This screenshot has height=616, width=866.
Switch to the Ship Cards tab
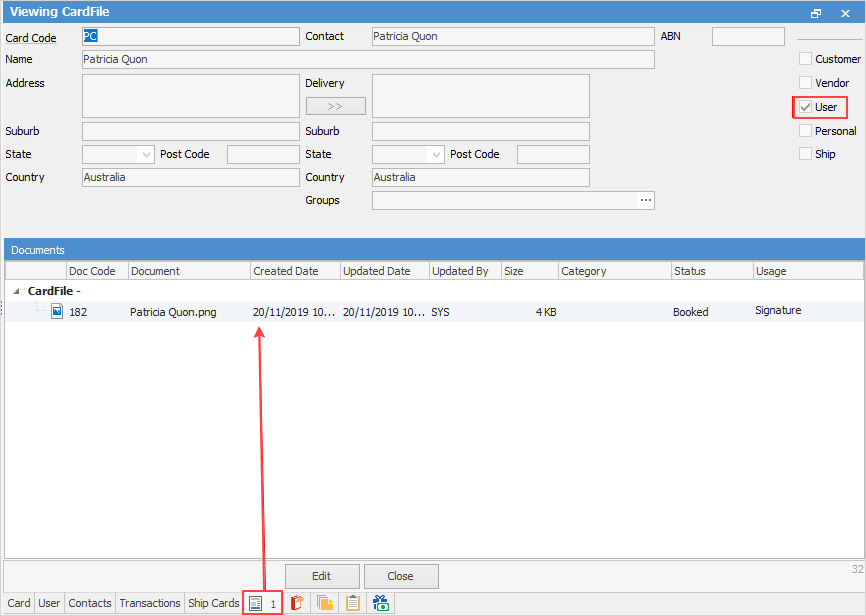coord(214,603)
